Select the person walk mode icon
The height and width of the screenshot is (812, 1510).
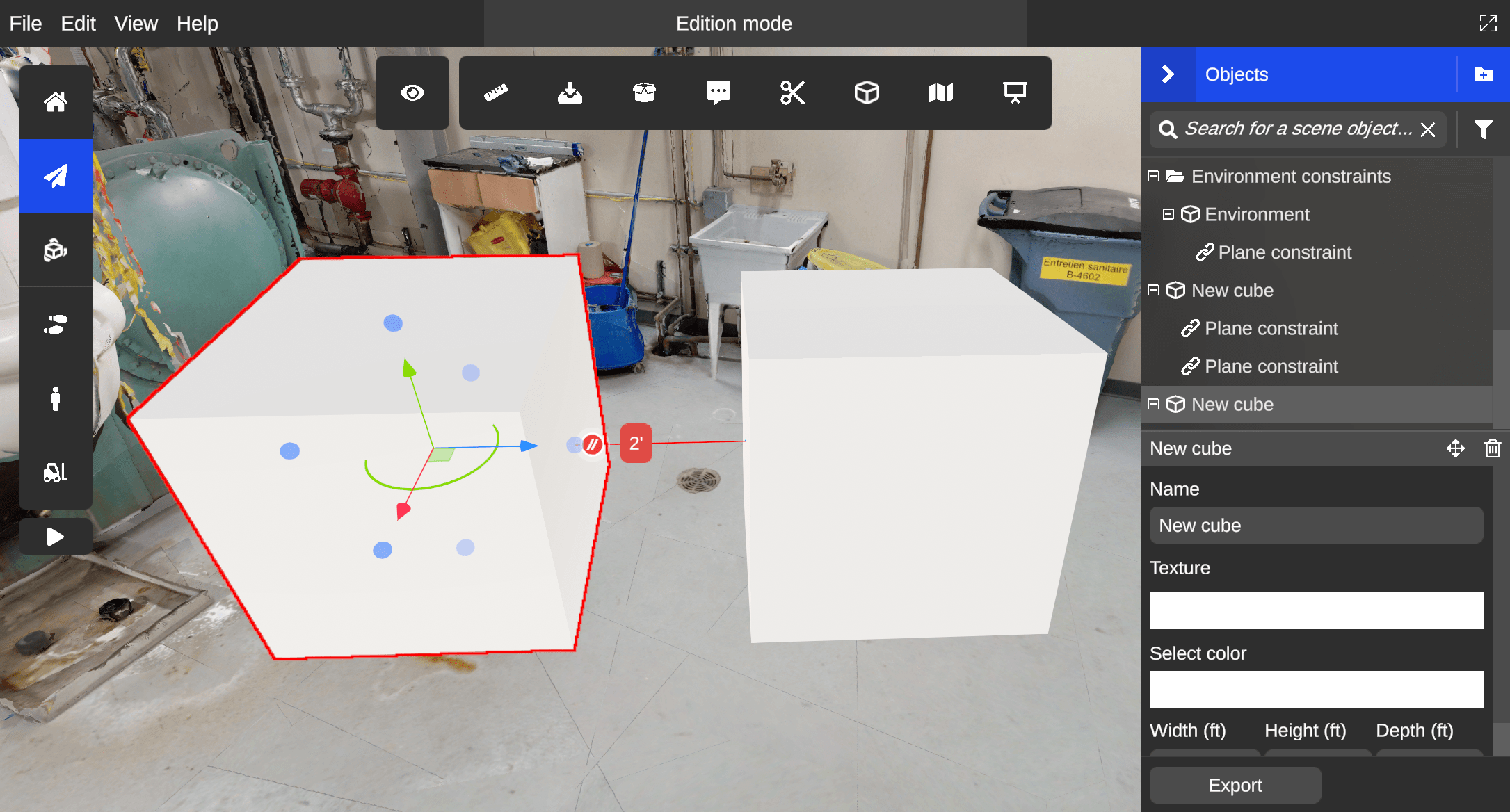pyautogui.click(x=56, y=399)
